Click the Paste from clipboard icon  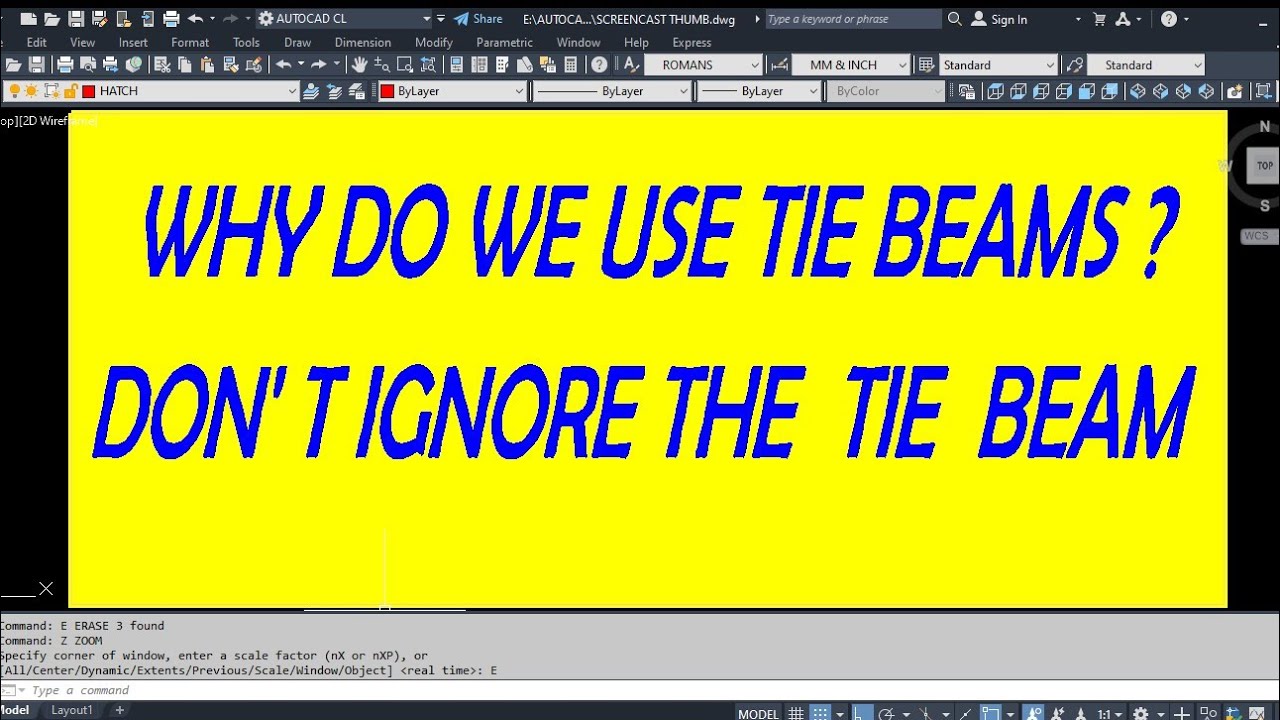207,64
